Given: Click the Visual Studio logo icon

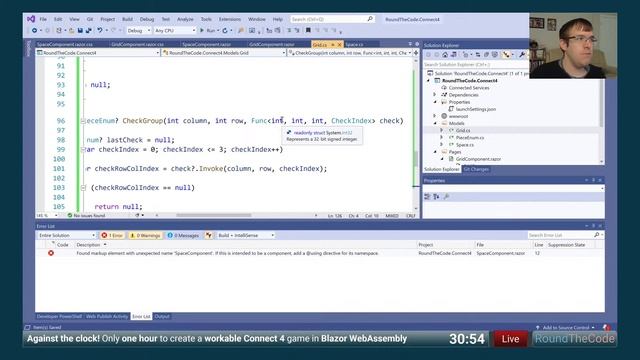Looking at the screenshot, I should pos(31,19).
